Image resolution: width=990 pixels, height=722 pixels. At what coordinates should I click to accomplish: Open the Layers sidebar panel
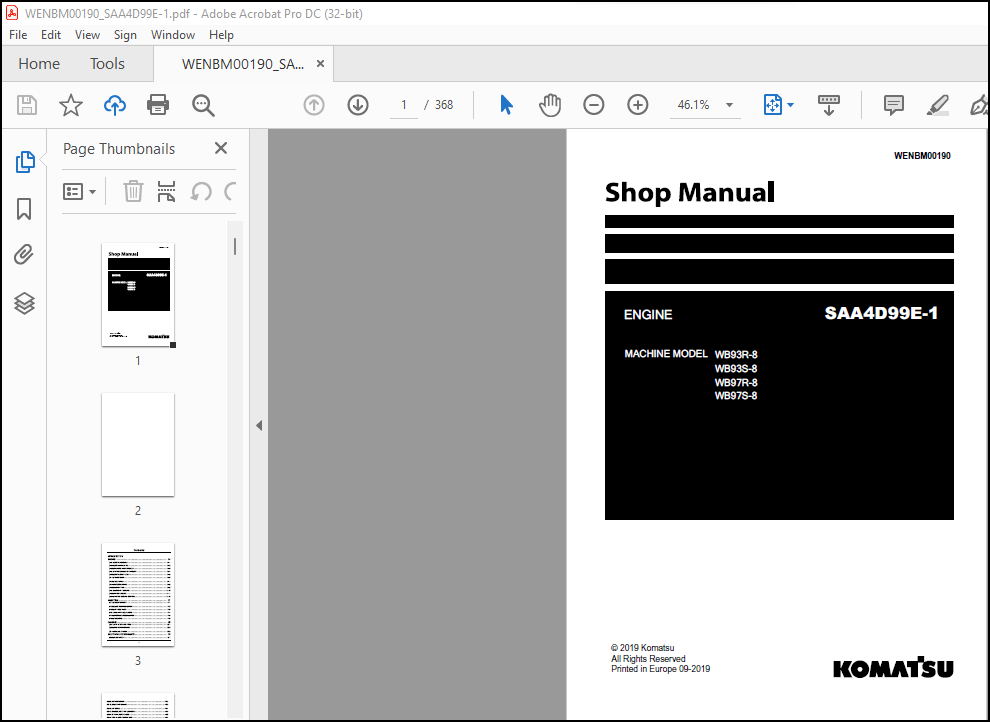tap(24, 304)
